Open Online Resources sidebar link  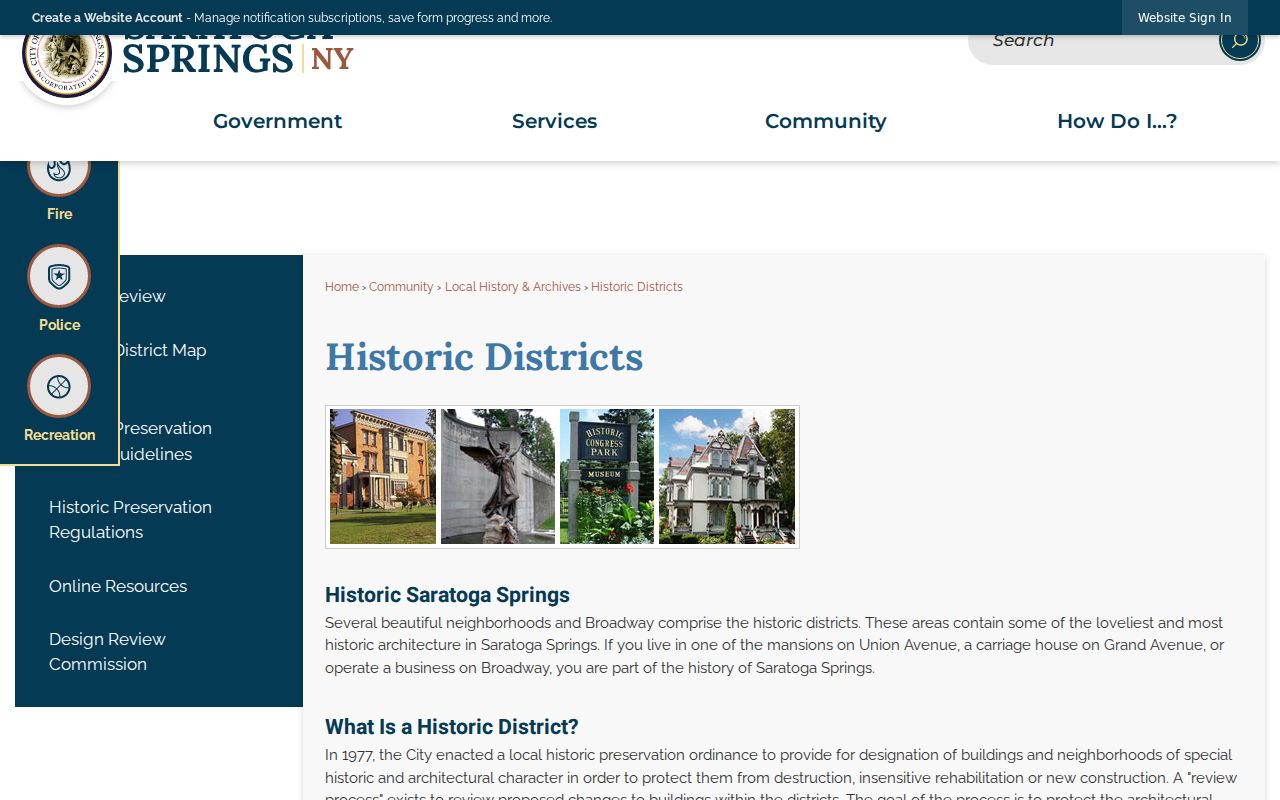click(x=118, y=586)
